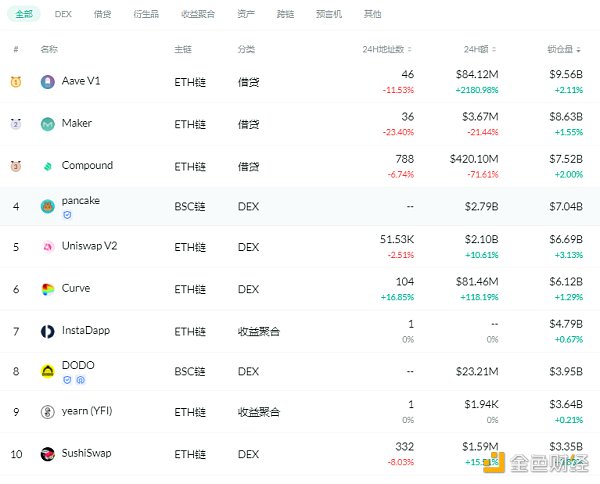The width and height of the screenshot is (600, 484).
Task: Click Compound 24H volume $420.10M
Action: coord(474,159)
